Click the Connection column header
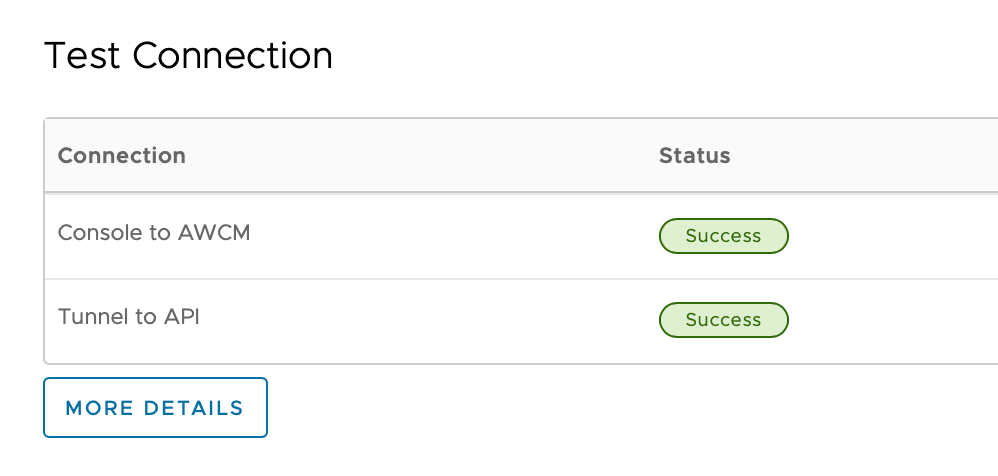This screenshot has width=998, height=476. click(x=122, y=156)
